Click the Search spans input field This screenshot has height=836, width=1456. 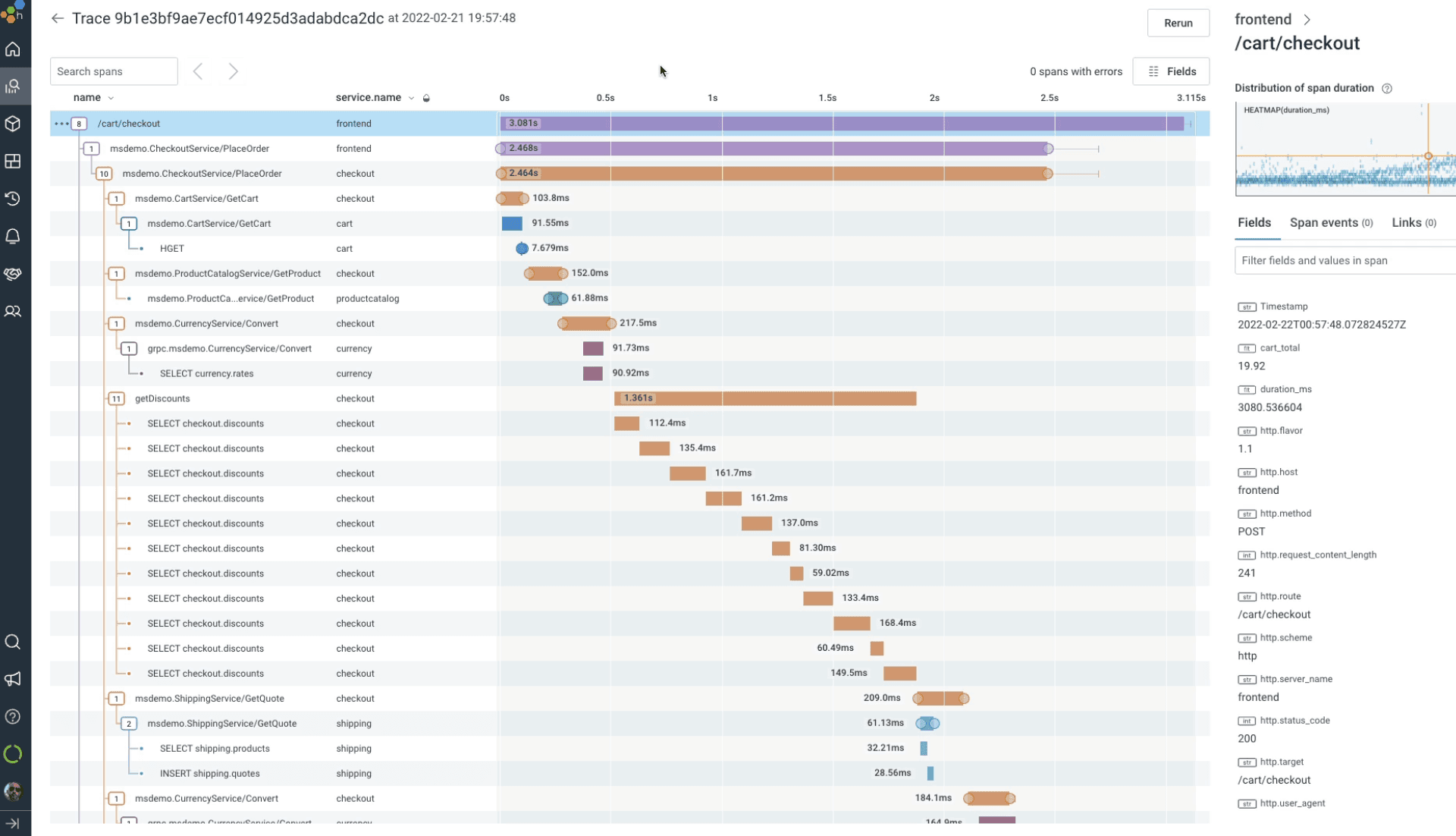click(114, 71)
